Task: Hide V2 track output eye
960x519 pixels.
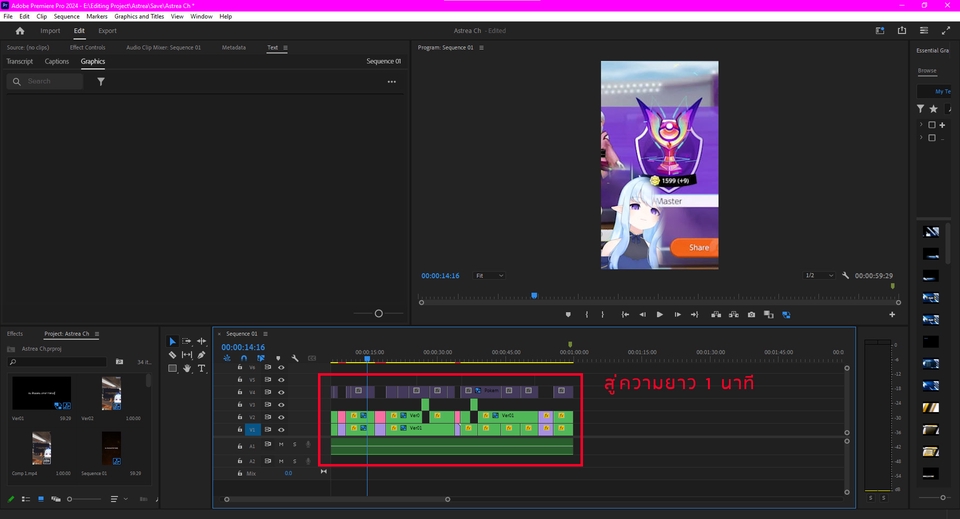Action: [x=281, y=417]
